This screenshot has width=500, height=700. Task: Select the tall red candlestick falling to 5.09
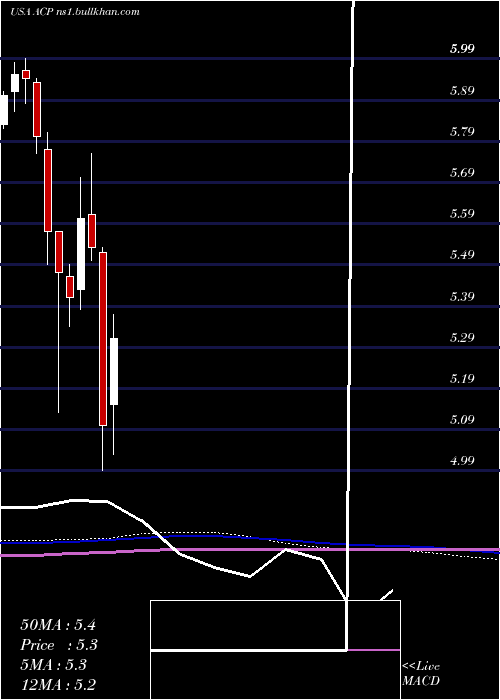tap(103, 339)
